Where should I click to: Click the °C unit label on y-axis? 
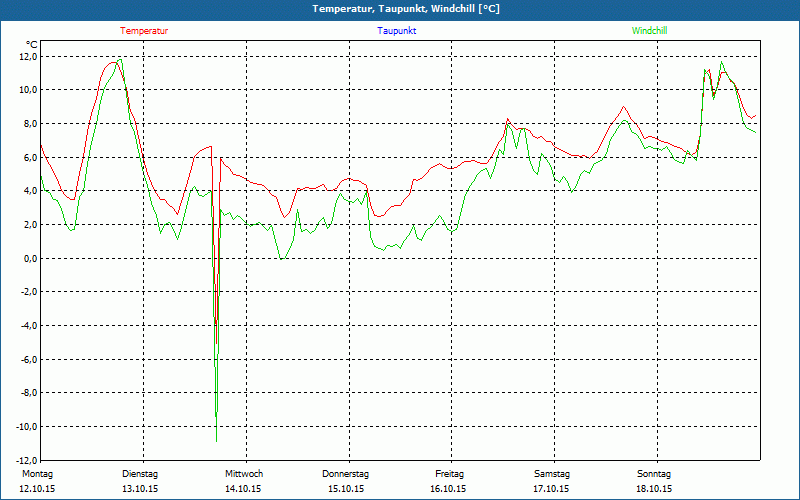[x=32, y=45]
